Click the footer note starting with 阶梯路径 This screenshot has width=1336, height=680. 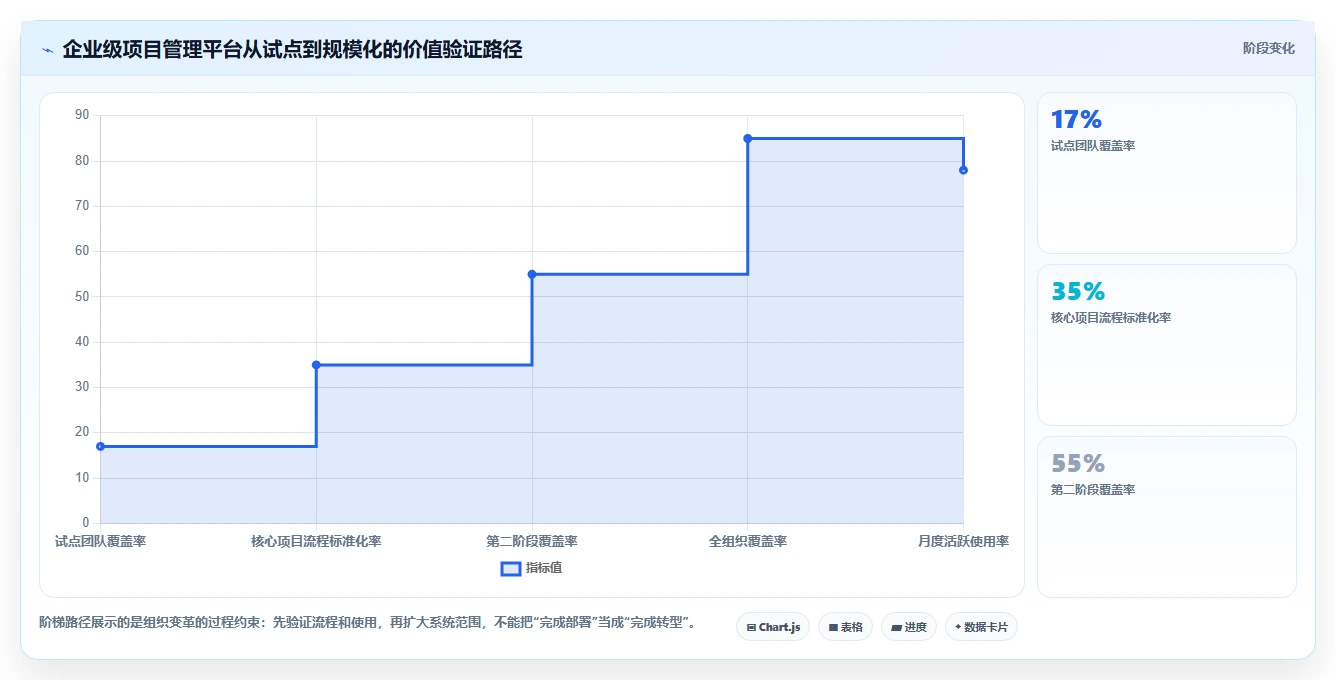[x=367, y=622]
